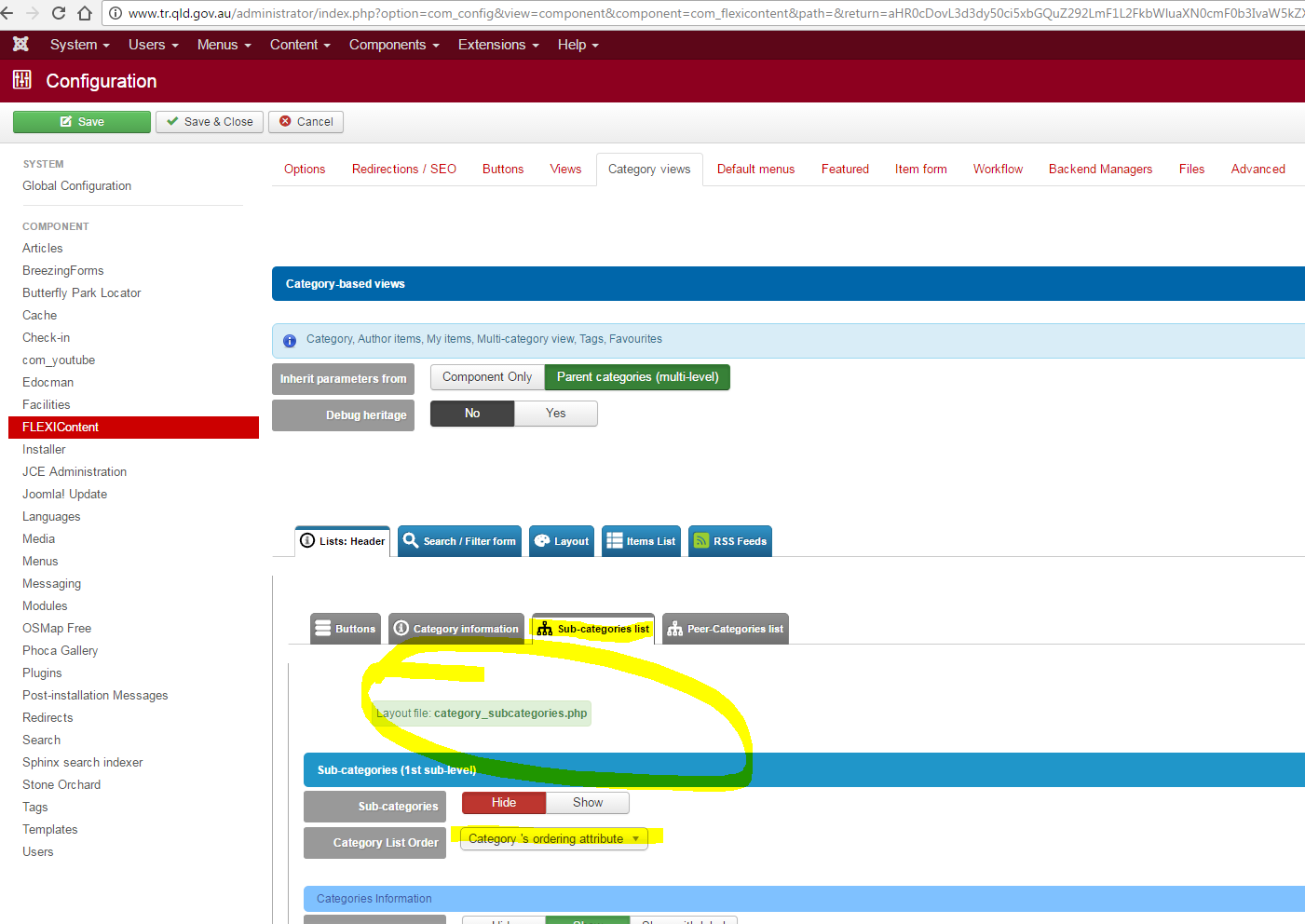Select Parent categories (multi-level) option
Viewport: 1305px width, 924px height.
point(637,377)
